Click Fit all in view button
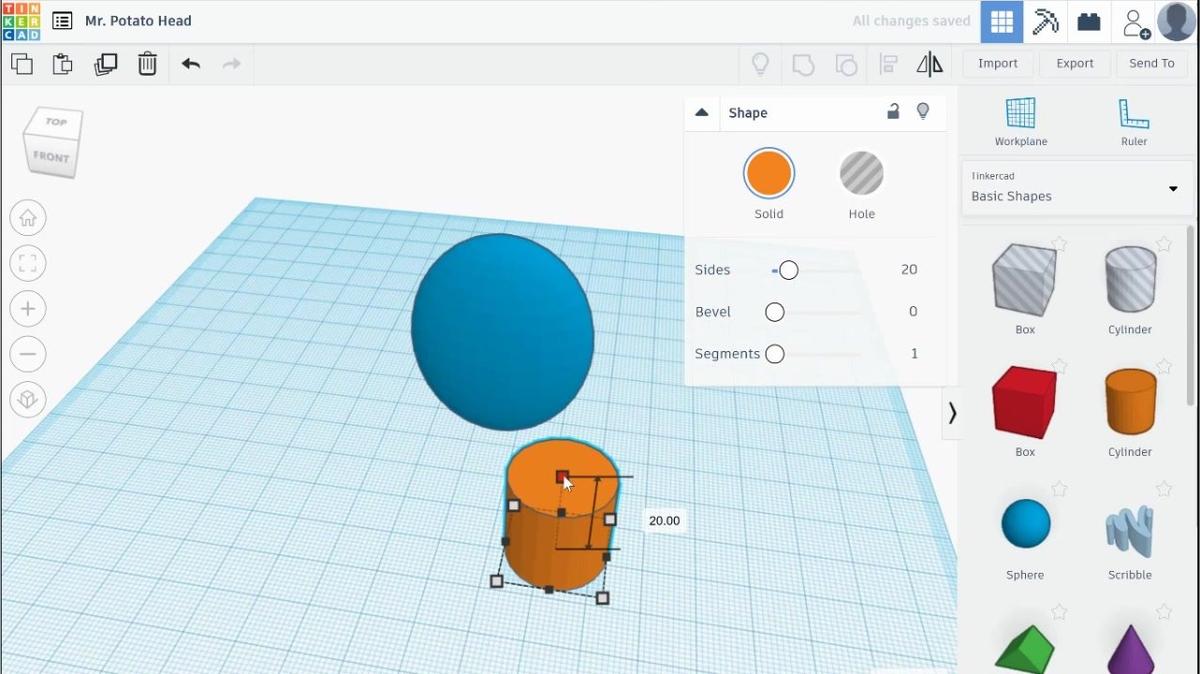The height and width of the screenshot is (674, 1200). (x=28, y=264)
